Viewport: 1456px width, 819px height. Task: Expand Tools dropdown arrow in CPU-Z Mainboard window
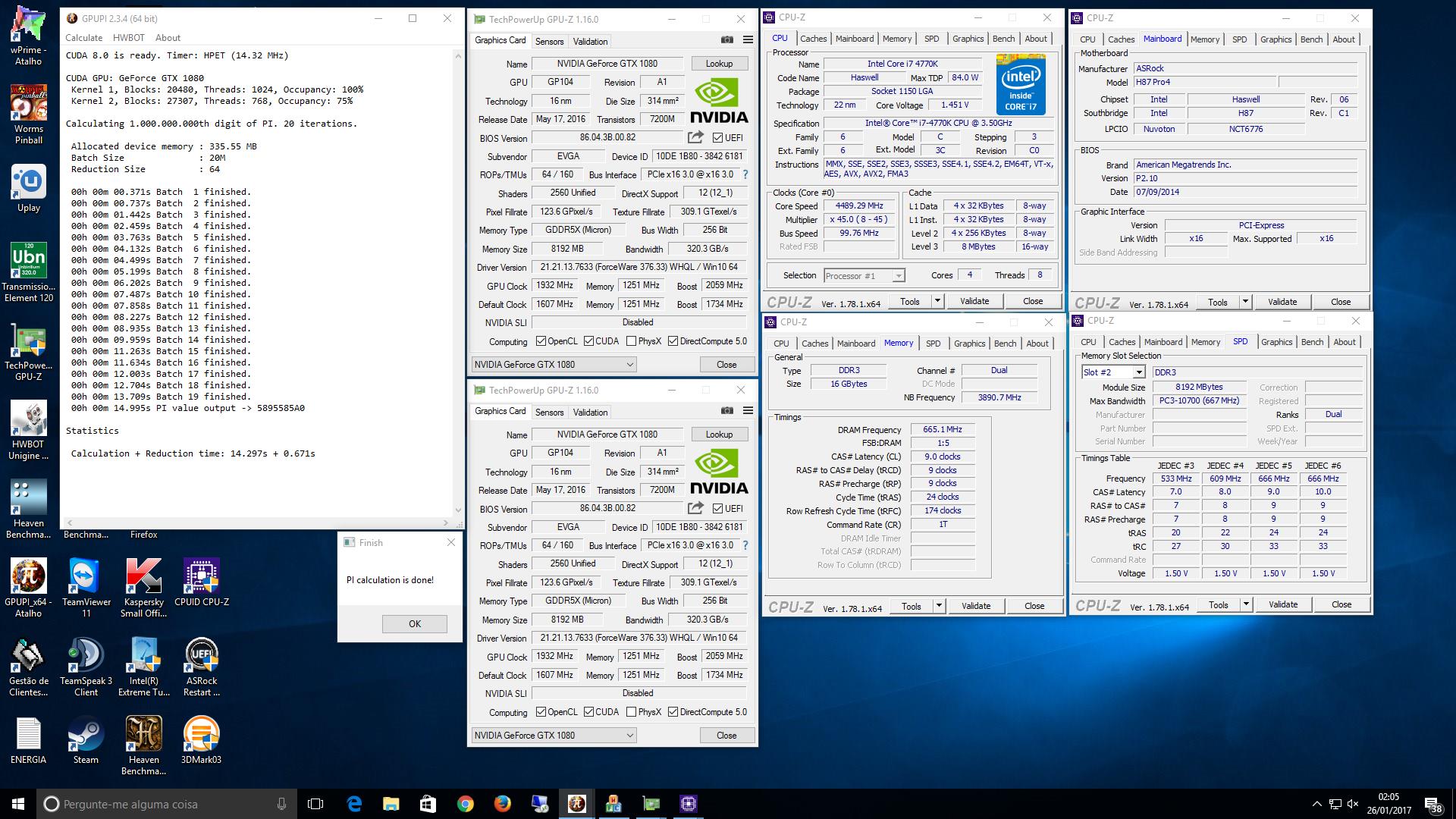click(x=1245, y=302)
